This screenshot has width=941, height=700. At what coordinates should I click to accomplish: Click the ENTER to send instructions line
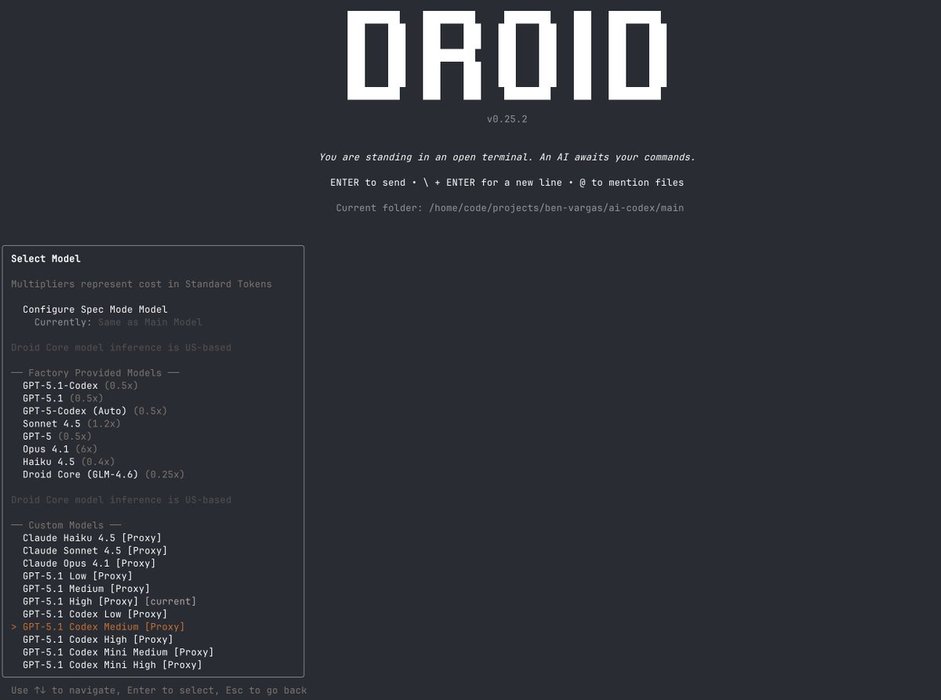(x=507, y=183)
